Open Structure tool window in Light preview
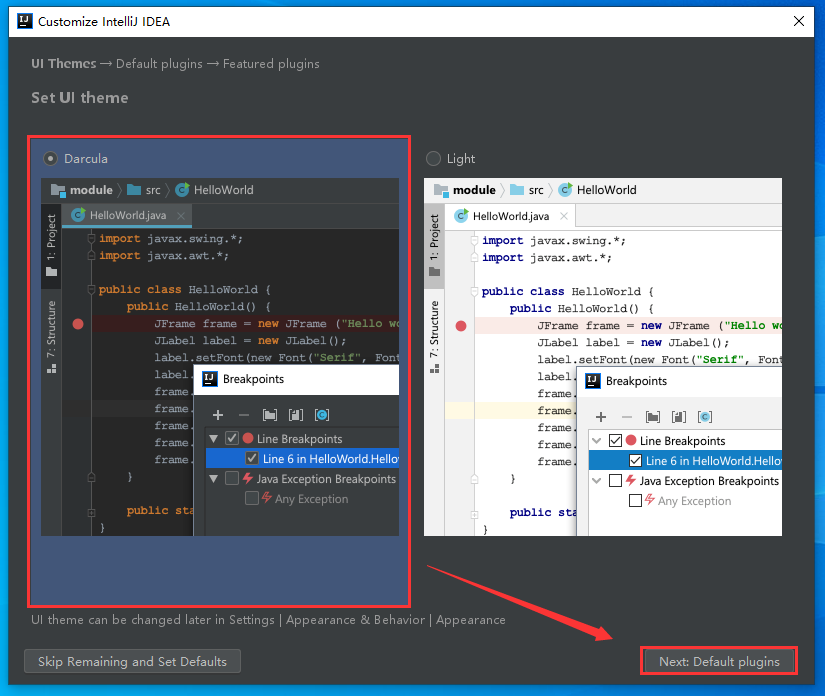 (x=434, y=337)
